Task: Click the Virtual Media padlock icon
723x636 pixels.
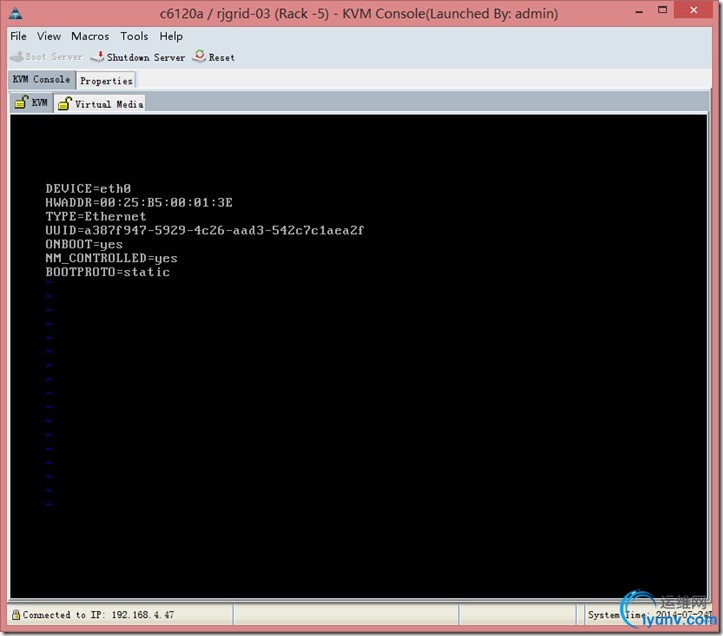Action: click(65, 103)
